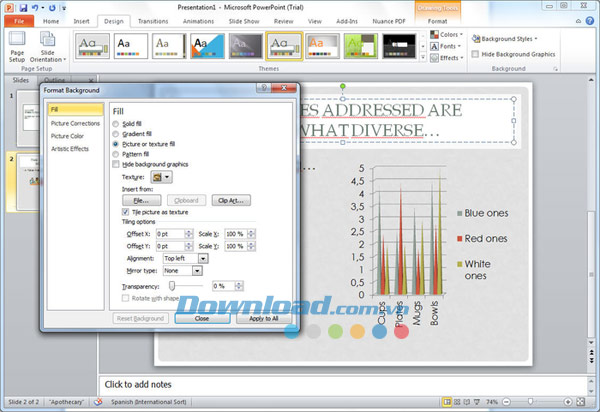The width and height of the screenshot is (600, 412).
Task: Click the Scale Y percentage field
Action: coord(236,246)
